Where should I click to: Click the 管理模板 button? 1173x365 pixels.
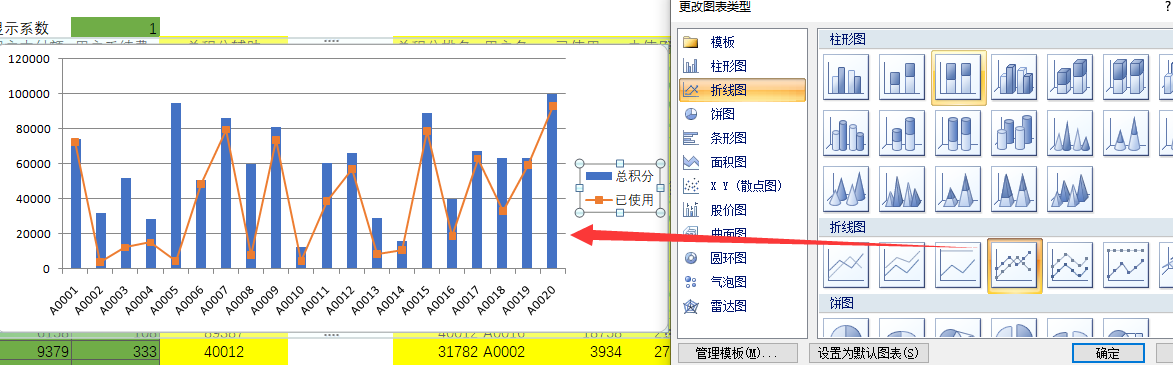(738, 353)
